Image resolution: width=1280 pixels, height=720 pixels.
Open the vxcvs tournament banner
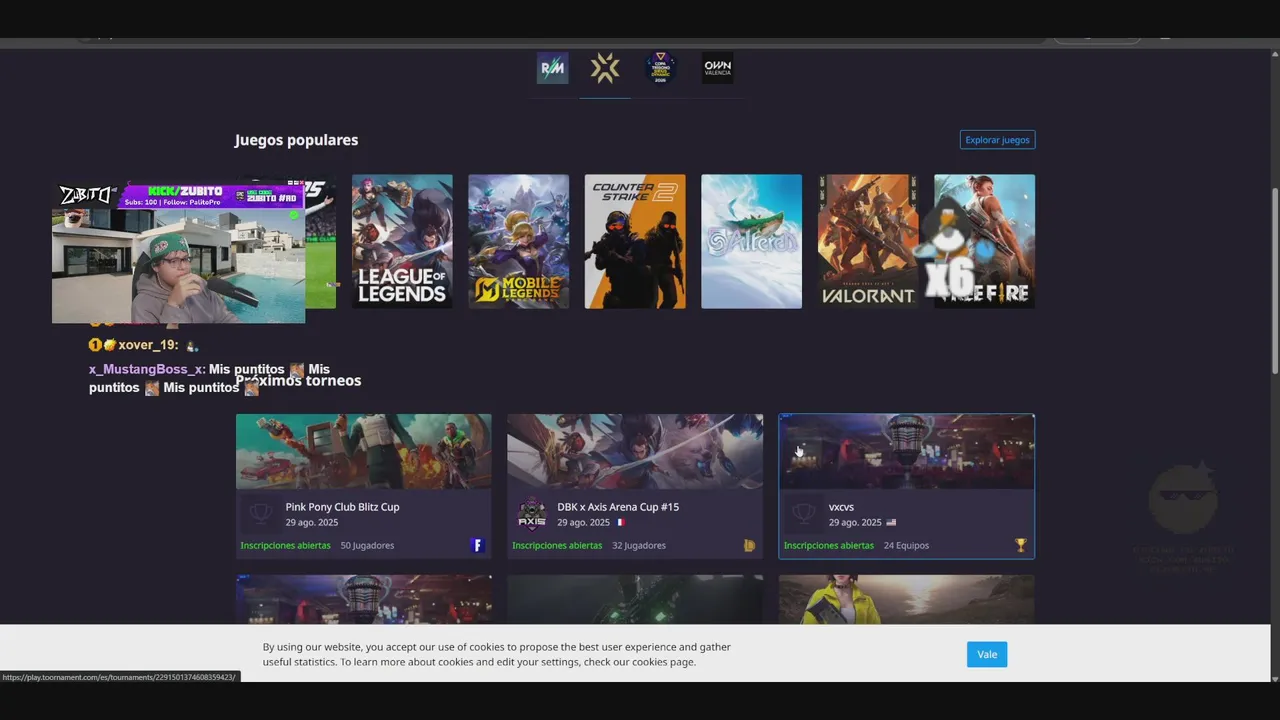pyautogui.click(x=906, y=452)
